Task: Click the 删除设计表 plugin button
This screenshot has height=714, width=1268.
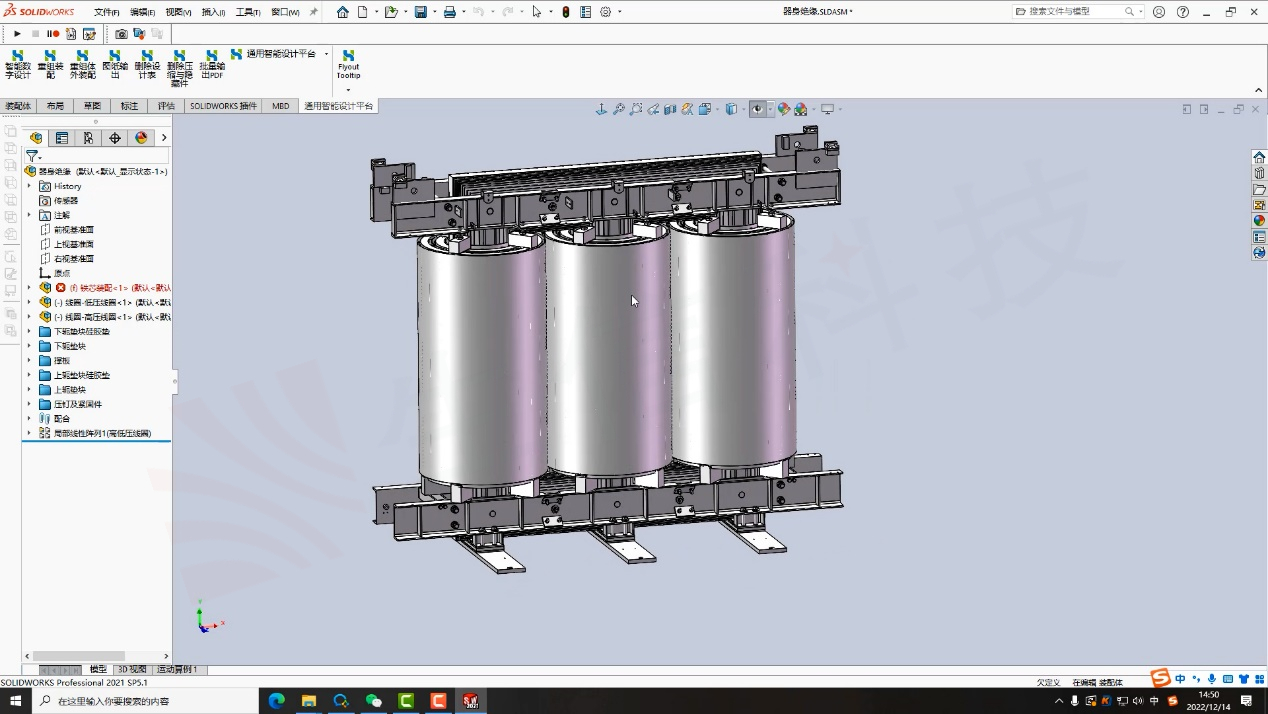Action: 147,64
